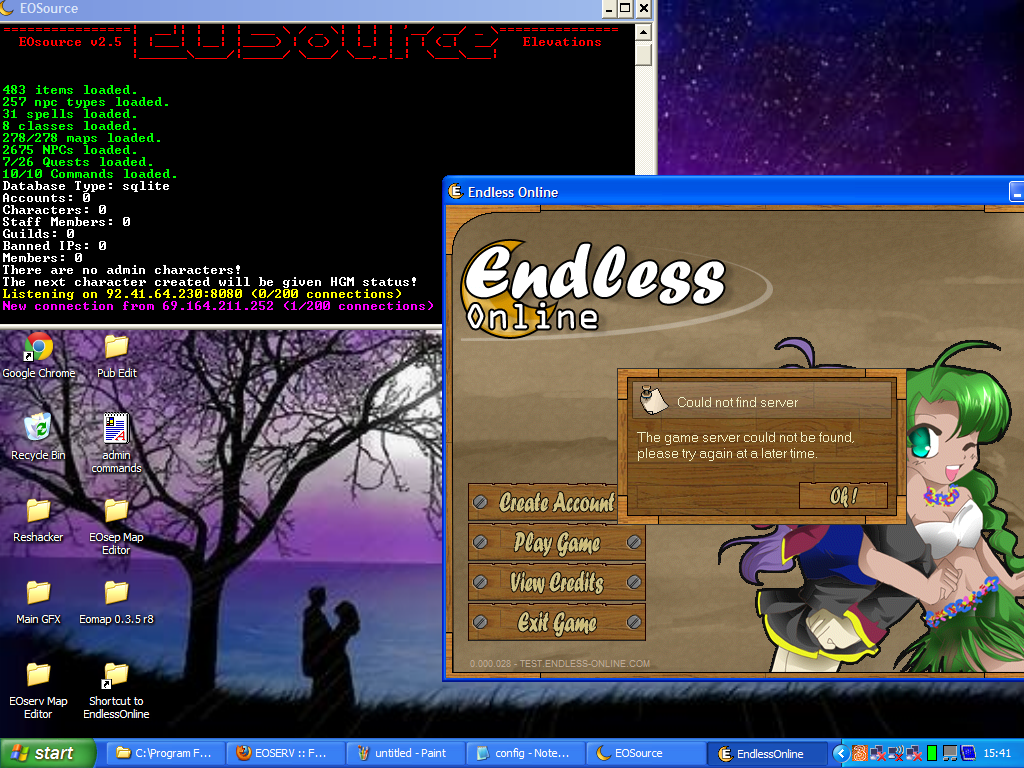Switch to the C:\Program F... taskbar window
Image resolution: width=1024 pixels, height=768 pixels.
[165, 754]
